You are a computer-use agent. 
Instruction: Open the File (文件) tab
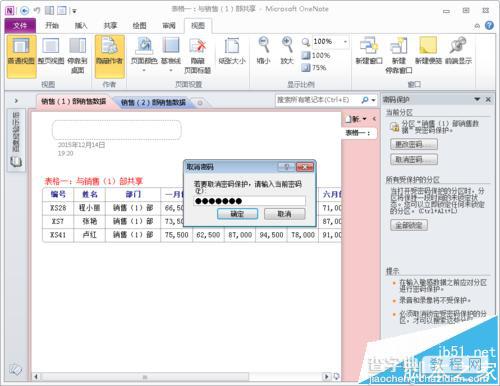(20, 26)
